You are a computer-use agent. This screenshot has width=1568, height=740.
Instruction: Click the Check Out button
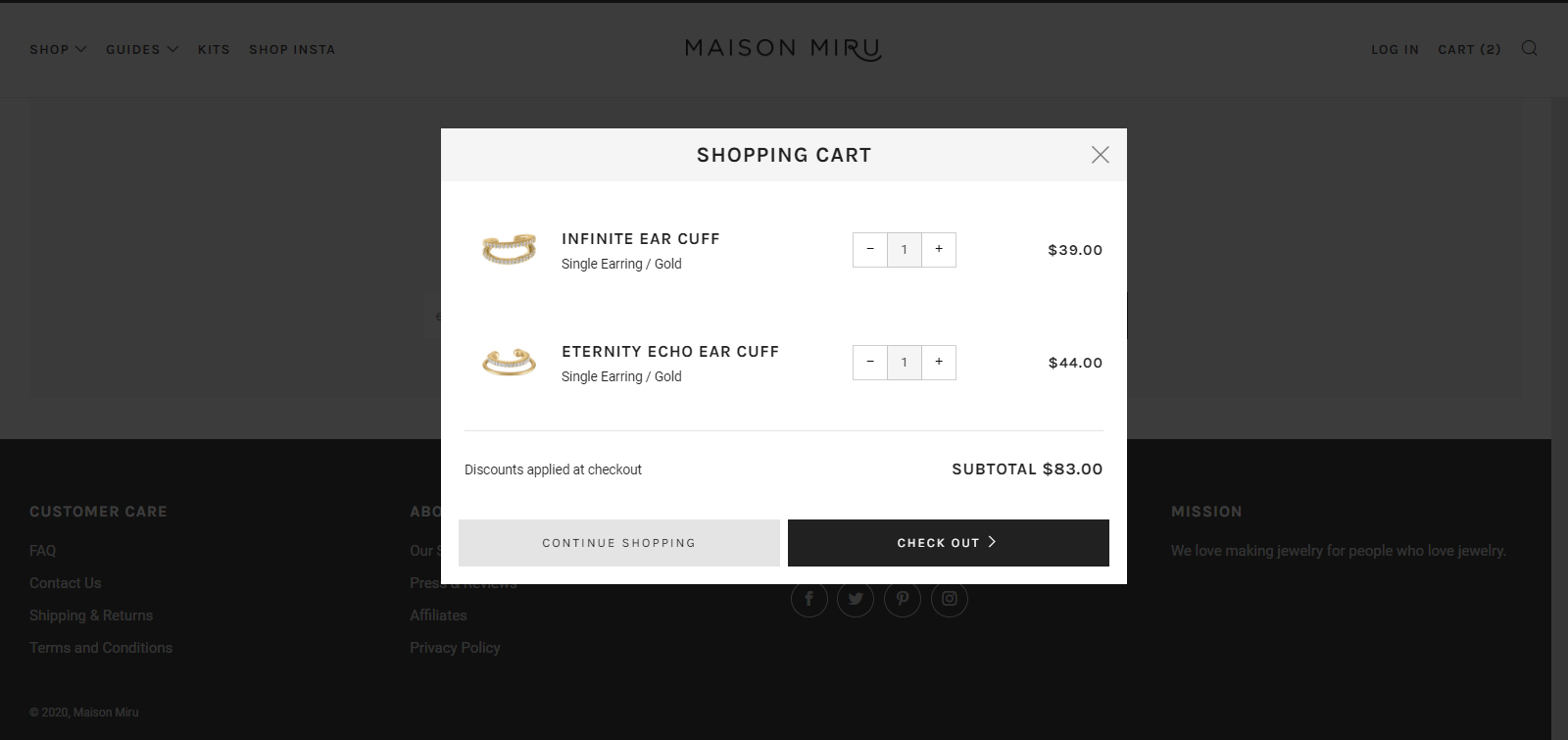click(949, 543)
